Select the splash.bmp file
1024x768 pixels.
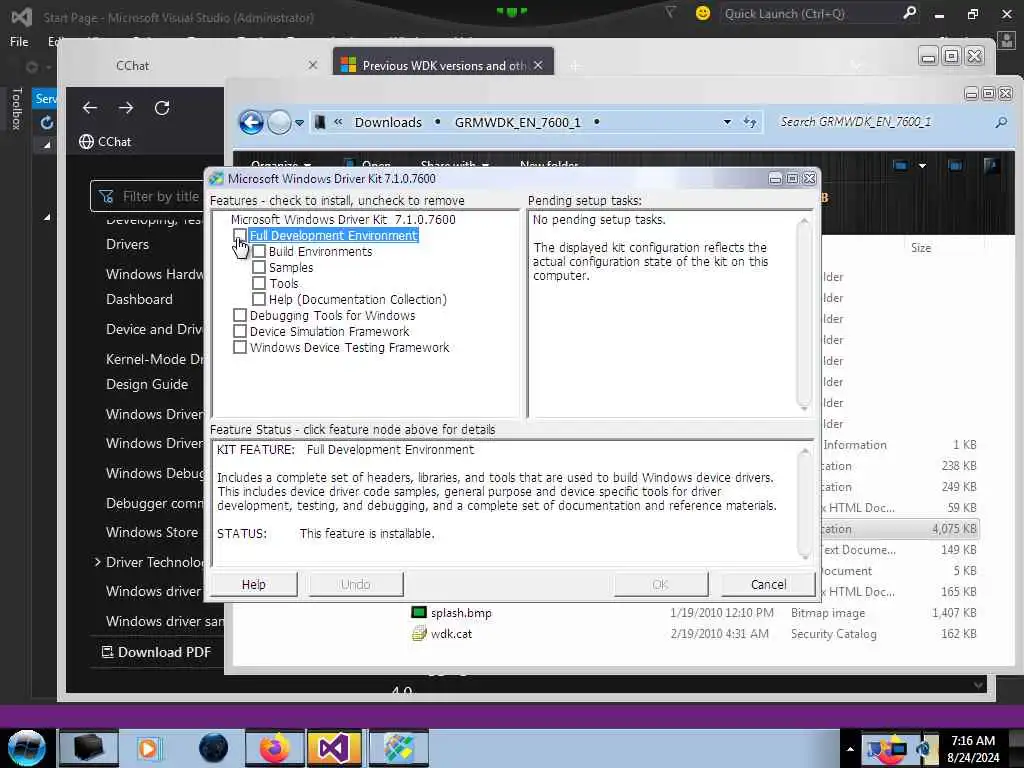[461, 613]
